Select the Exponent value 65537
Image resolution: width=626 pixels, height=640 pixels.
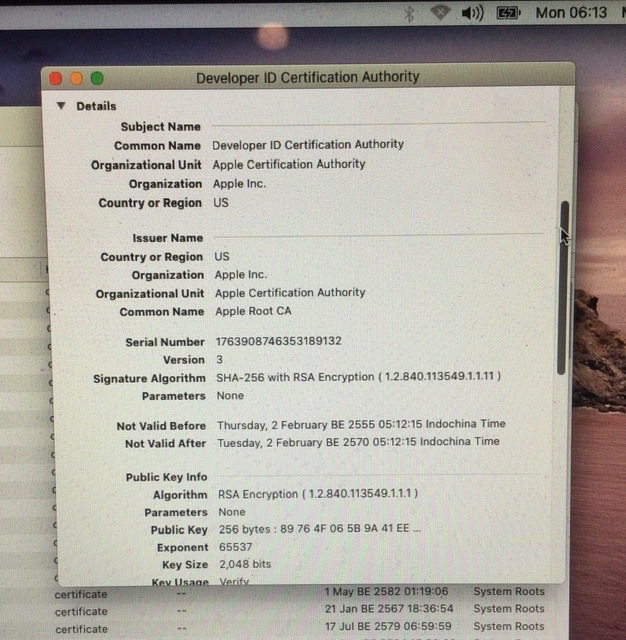[235, 547]
